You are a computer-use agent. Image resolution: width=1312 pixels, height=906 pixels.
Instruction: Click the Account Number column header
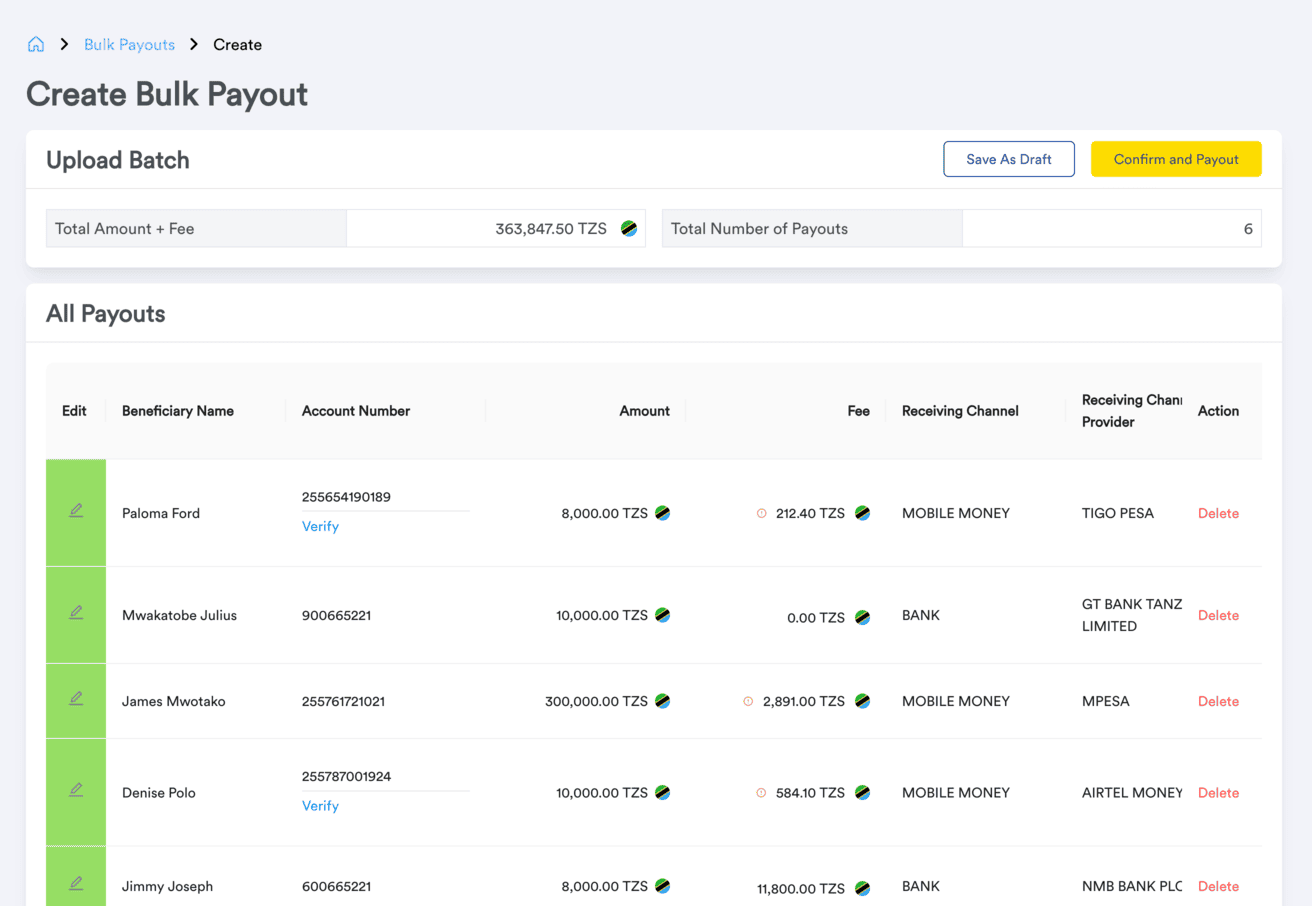click(x=356, y=411)
